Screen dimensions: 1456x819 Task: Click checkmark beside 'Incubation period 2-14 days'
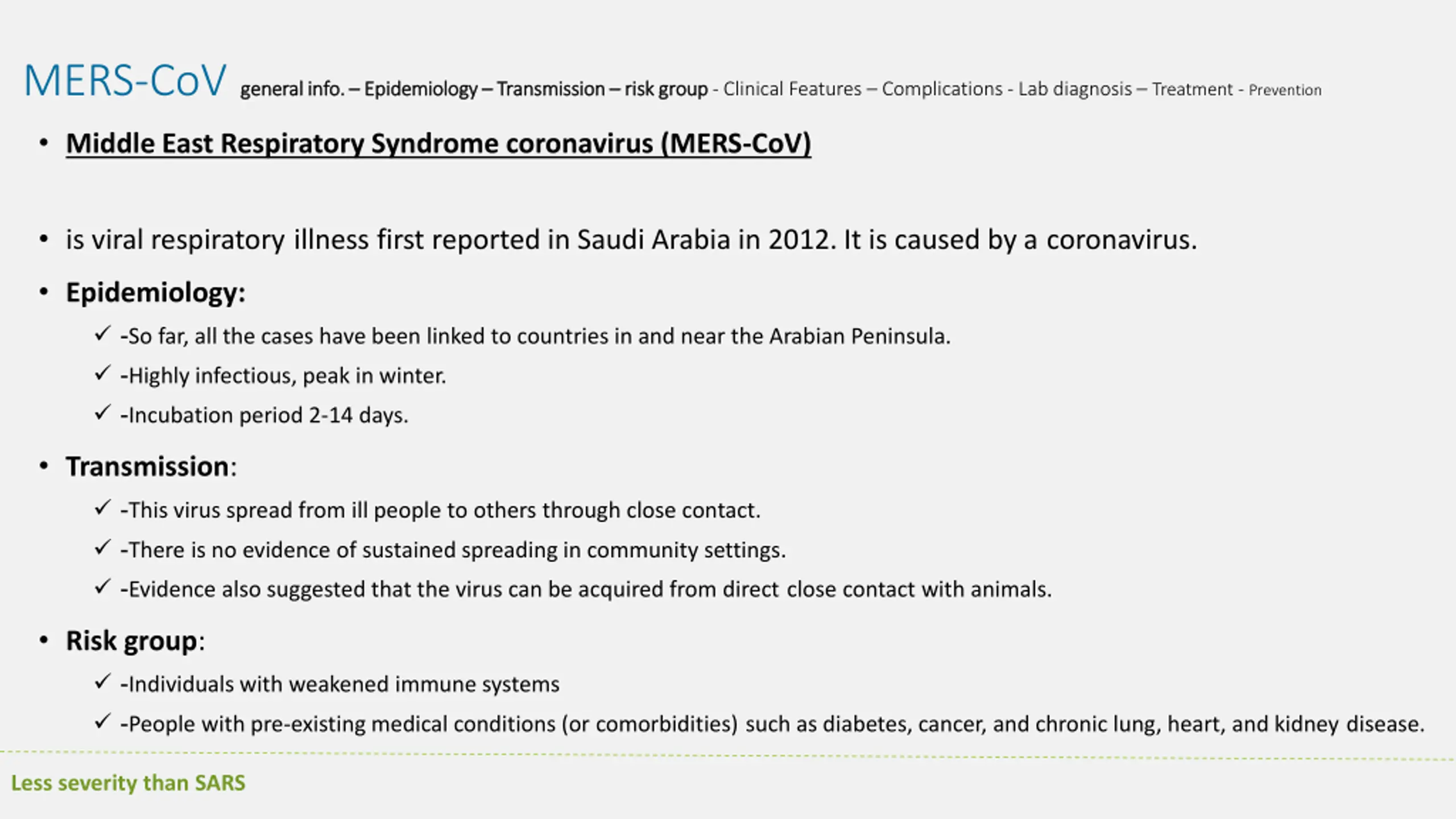[102, 413]
